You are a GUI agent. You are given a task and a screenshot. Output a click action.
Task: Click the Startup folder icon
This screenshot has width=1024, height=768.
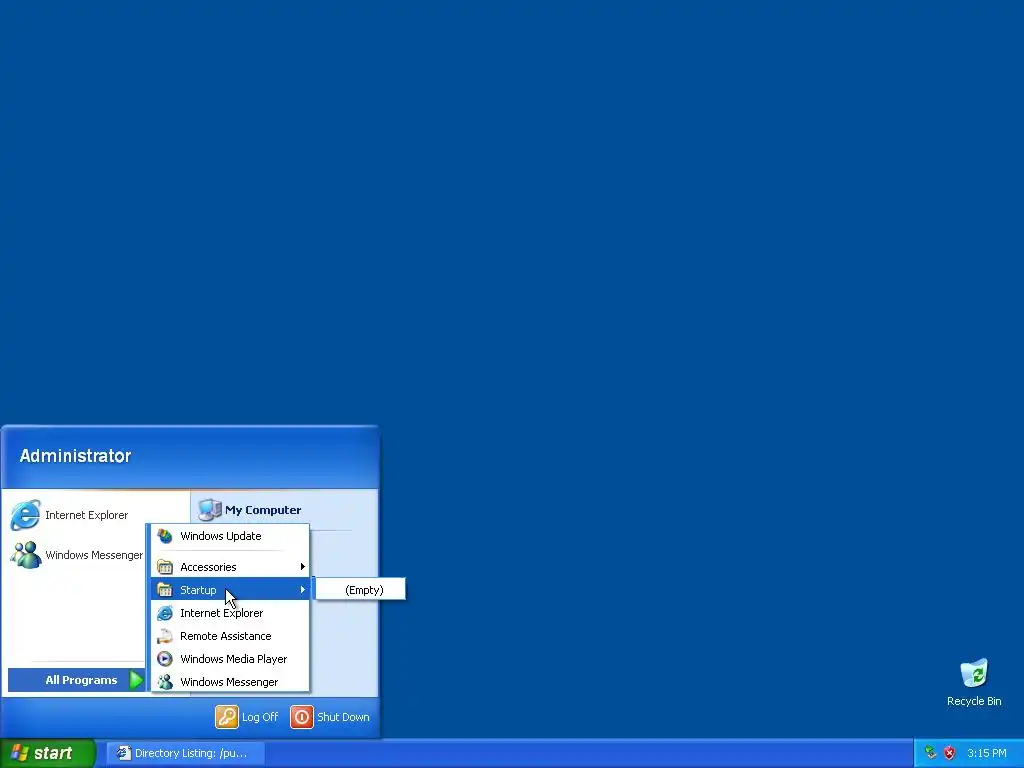(x=165, y=590)
